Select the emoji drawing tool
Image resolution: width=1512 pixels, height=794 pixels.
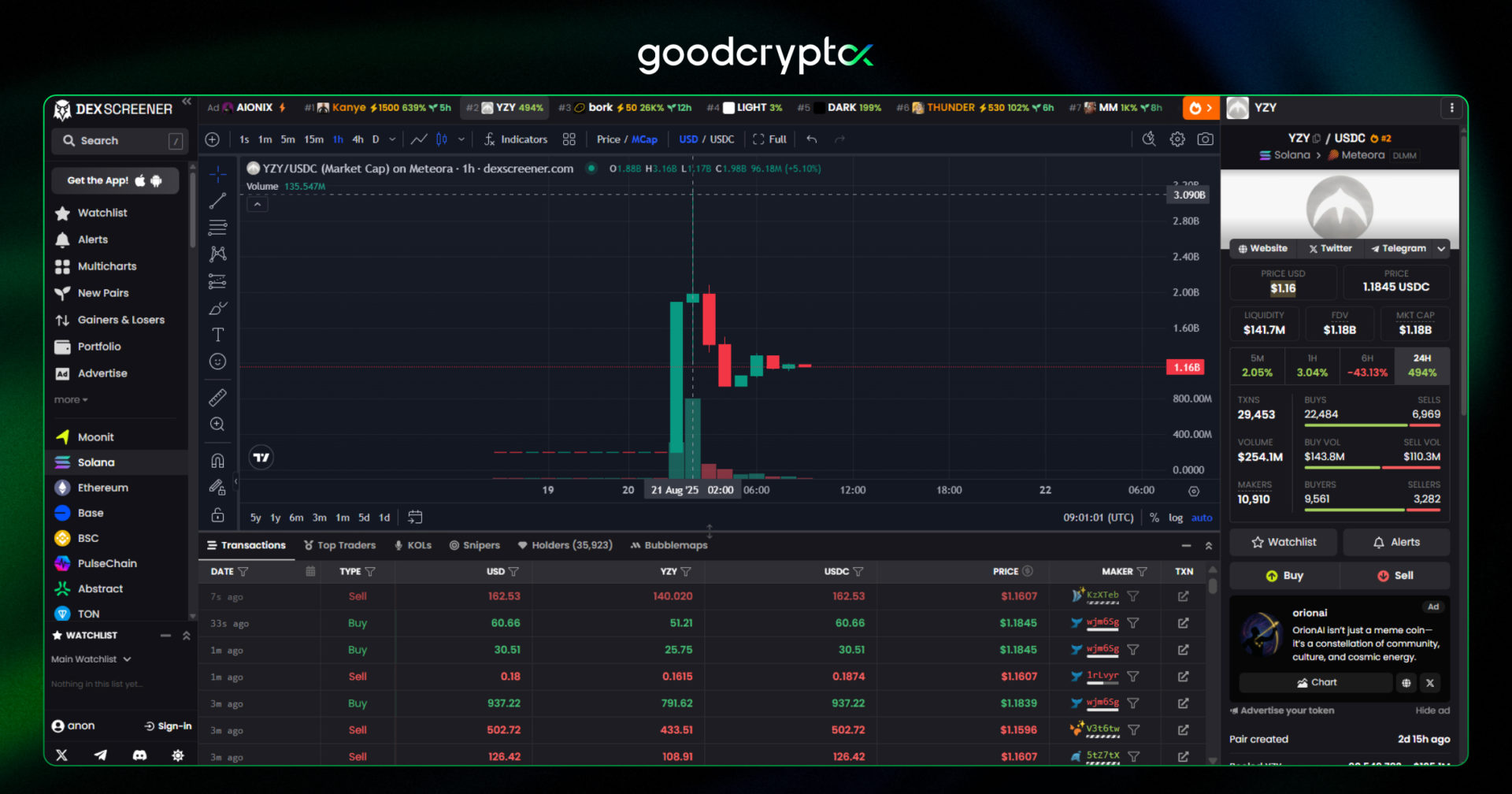tap(218, 362)
